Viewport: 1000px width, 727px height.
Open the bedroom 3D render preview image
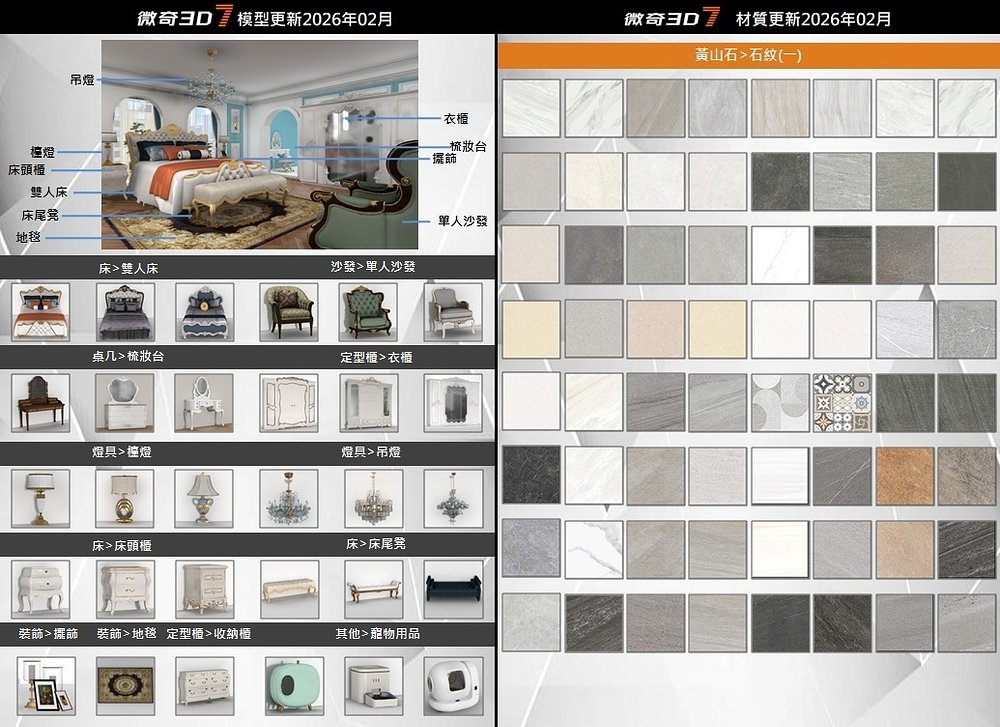pyautogui.click(x=260, y=145)
